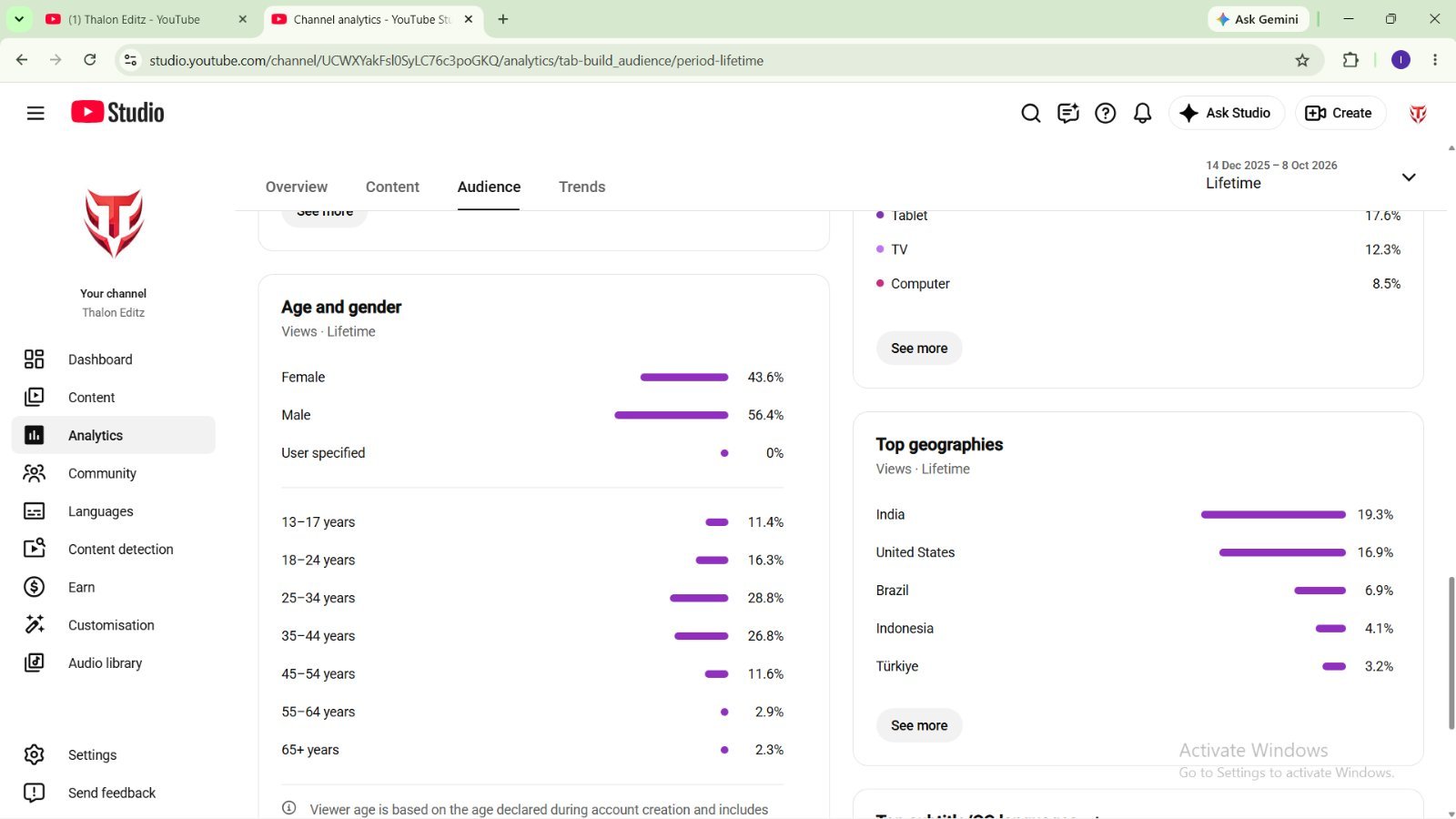Viewport: 1456px width, 819px height.
Task: Switch to the Trends tab
Action: [582, 187]
